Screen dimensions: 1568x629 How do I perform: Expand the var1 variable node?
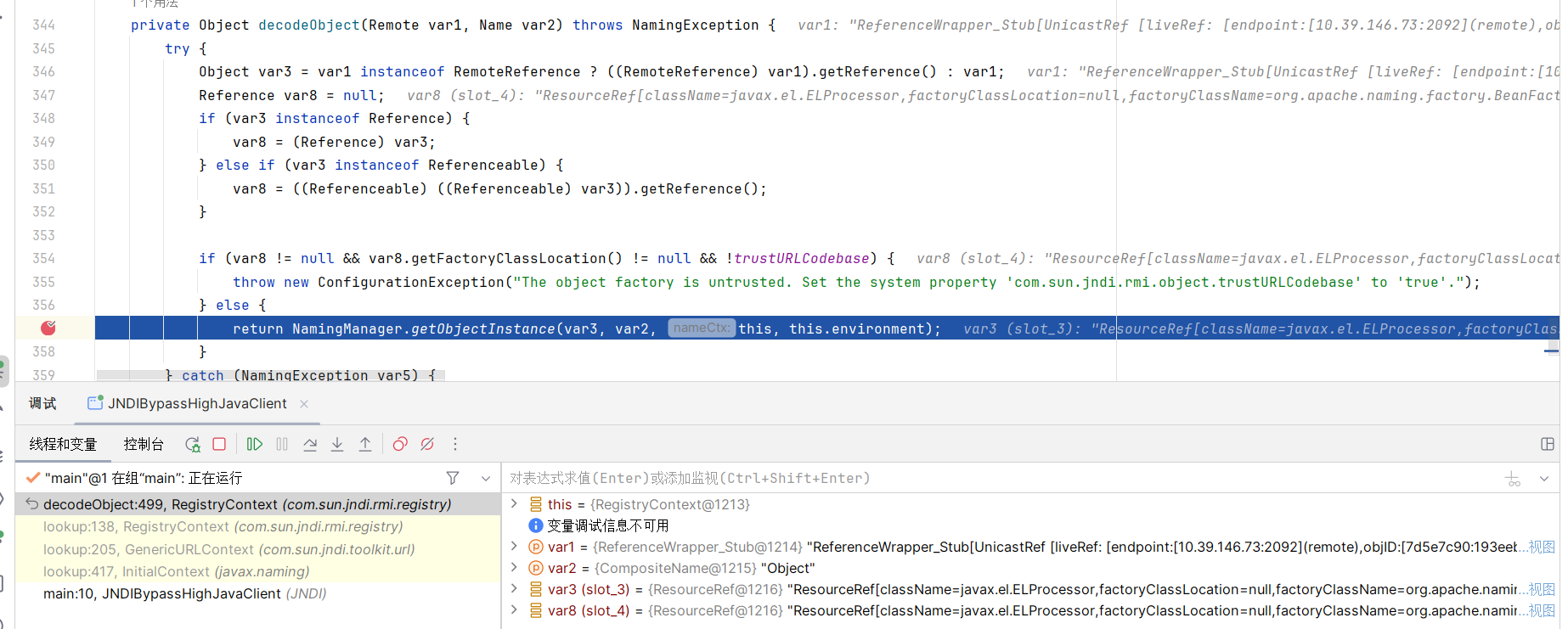coord(514,547)
